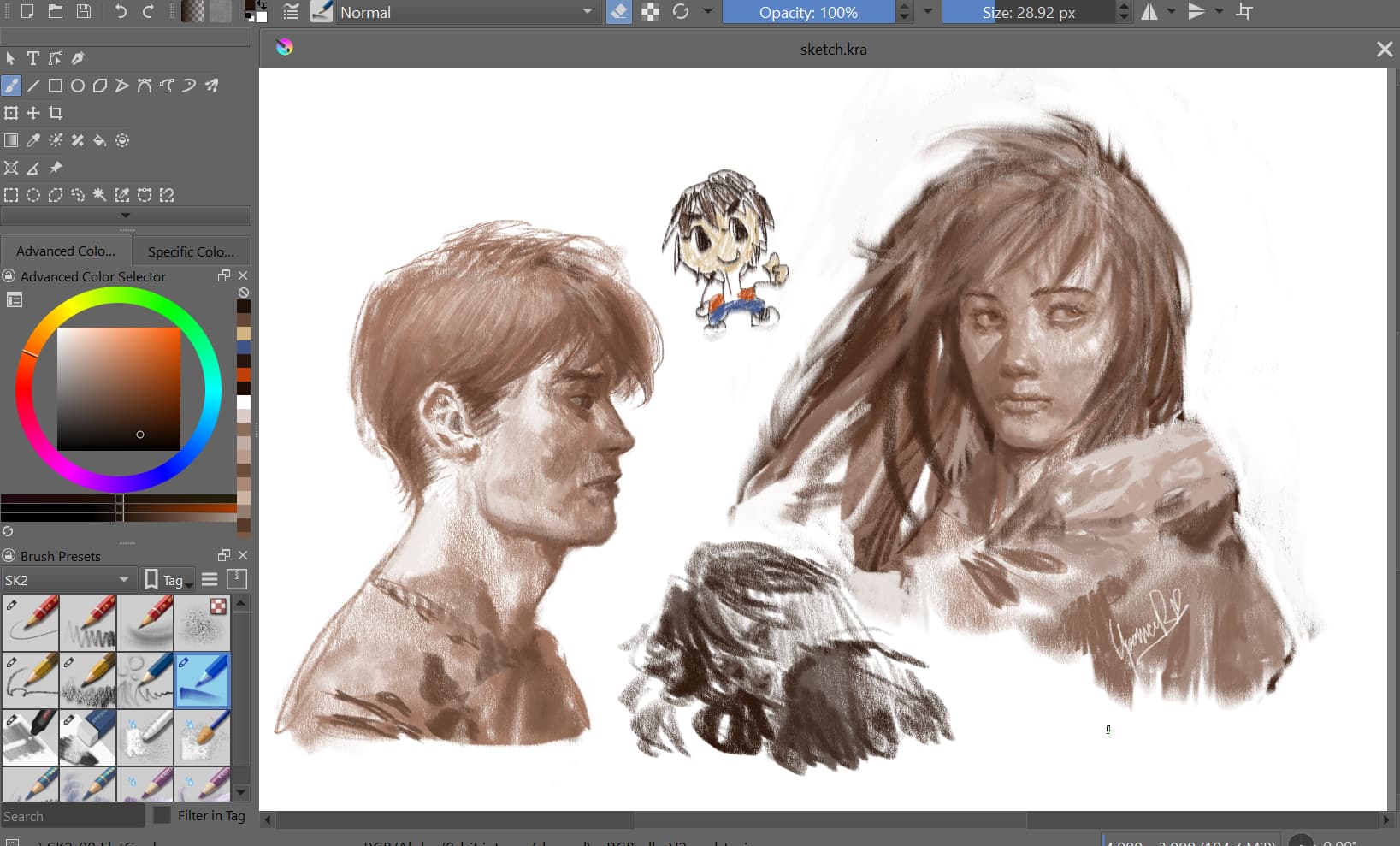The height and width of the screenshot is (846, 1400).
Task: Activate the Gradient tool
Action: (11, 140)
